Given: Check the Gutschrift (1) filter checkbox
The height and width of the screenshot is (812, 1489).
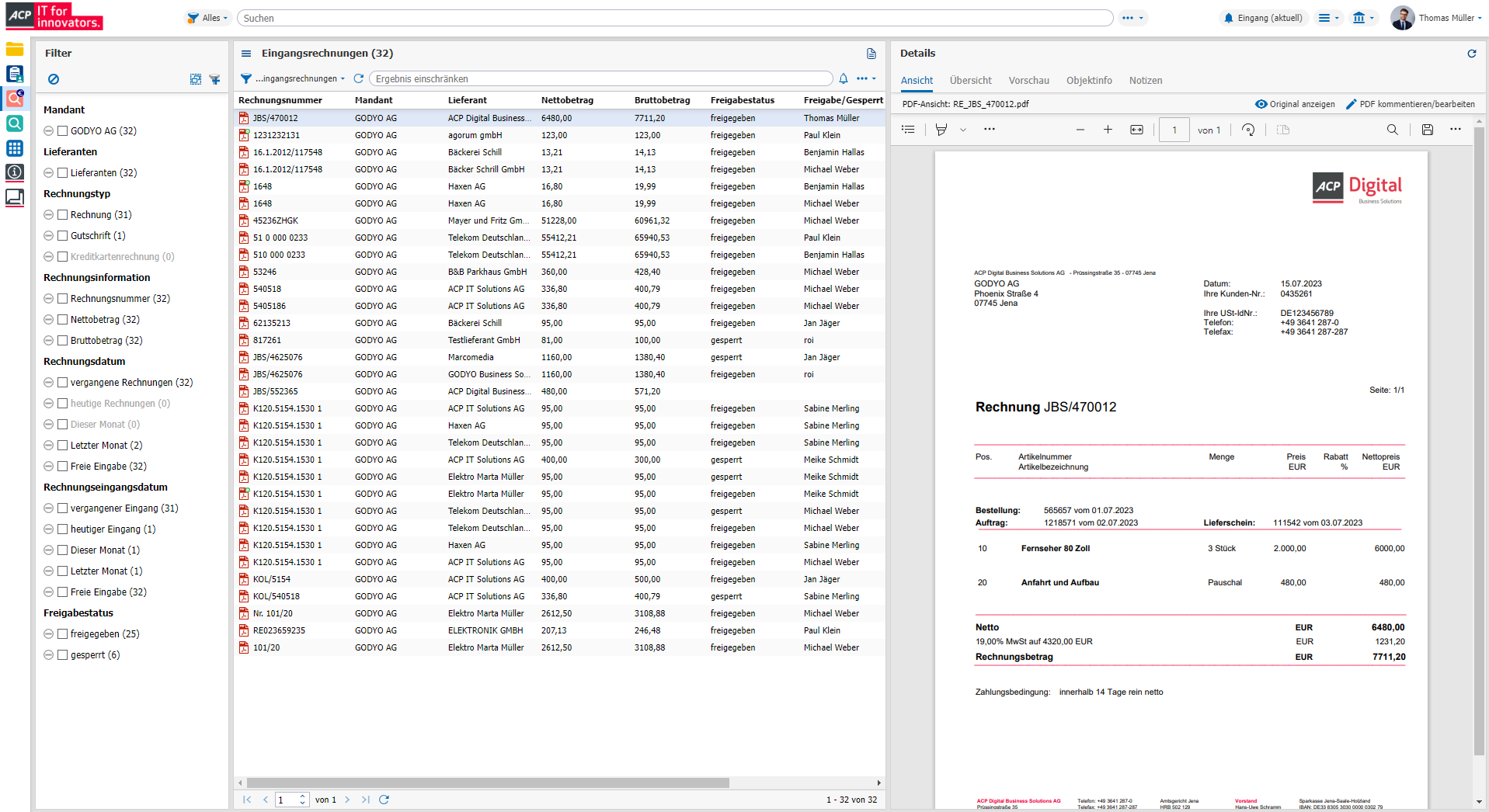Looking at the screenshot, I should [63, 236].
